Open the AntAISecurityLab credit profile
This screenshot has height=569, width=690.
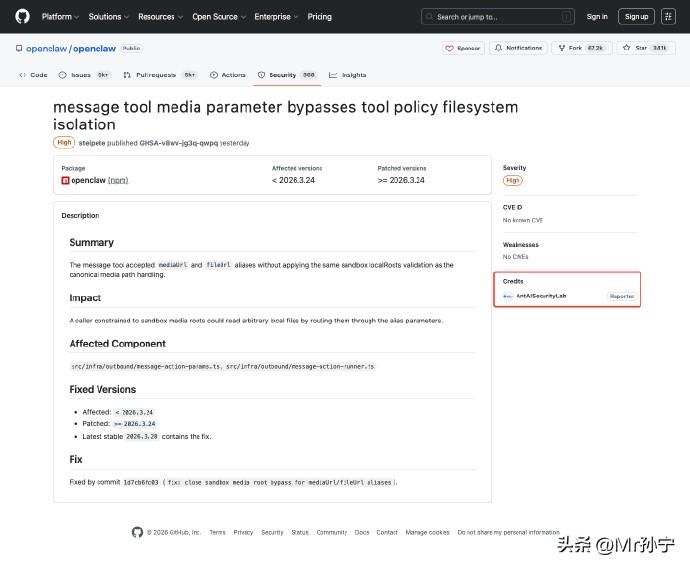point(541,296)
